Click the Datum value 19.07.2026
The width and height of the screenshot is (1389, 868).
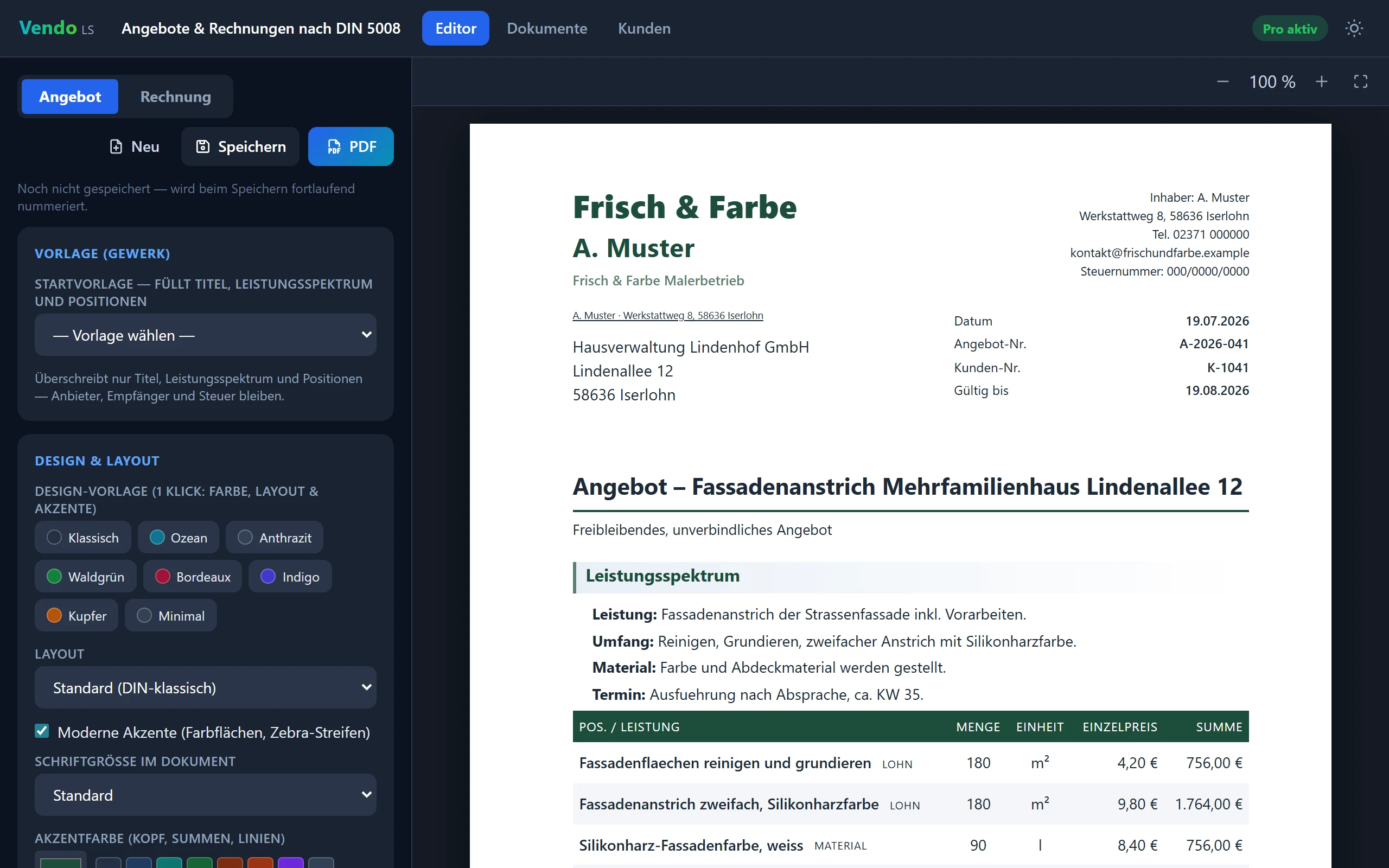point(1217,320)
